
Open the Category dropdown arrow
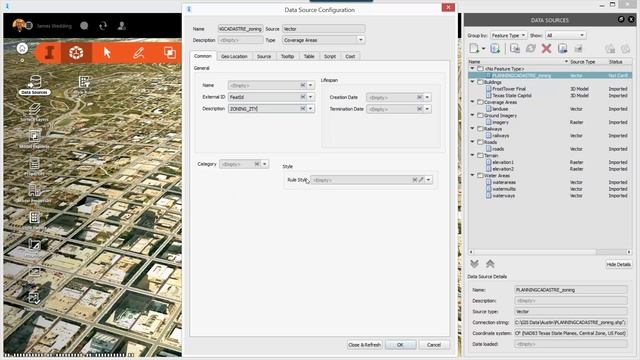[x=264, y=164]
